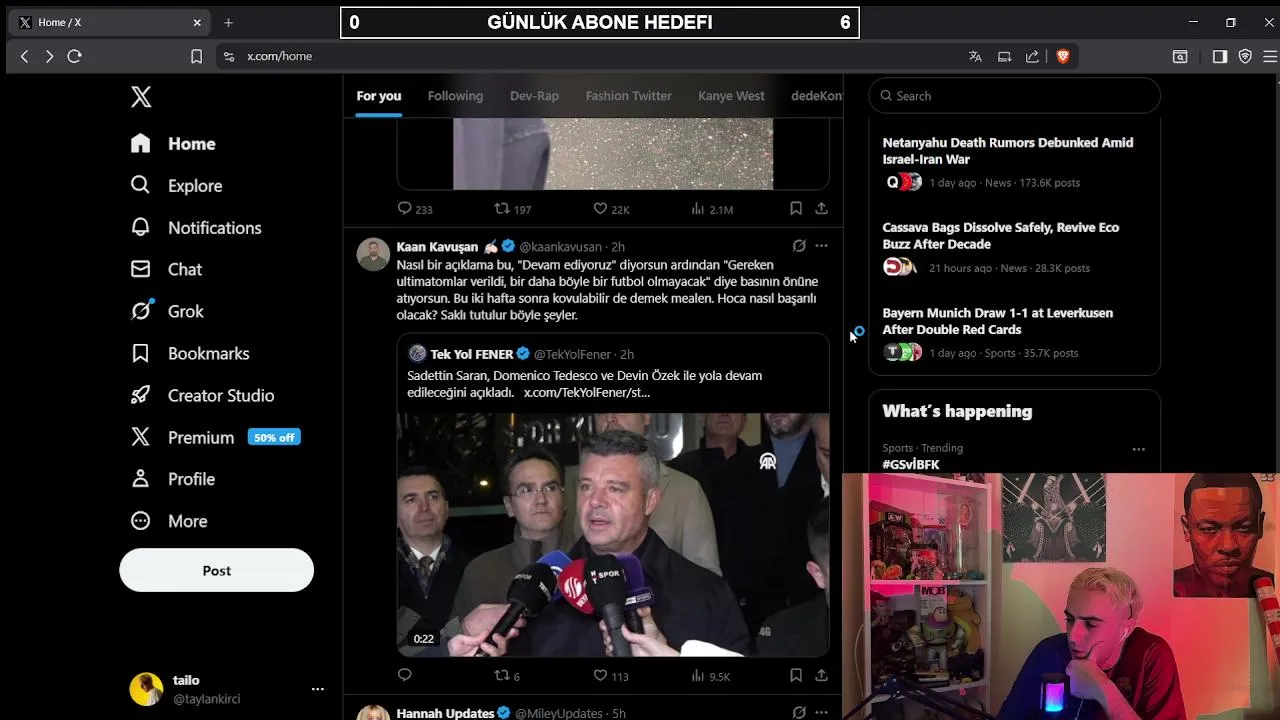Open the Fashion Twitter tab
Image resolution: width=1280 pixels, height=720 pixels.
point(628,96)
